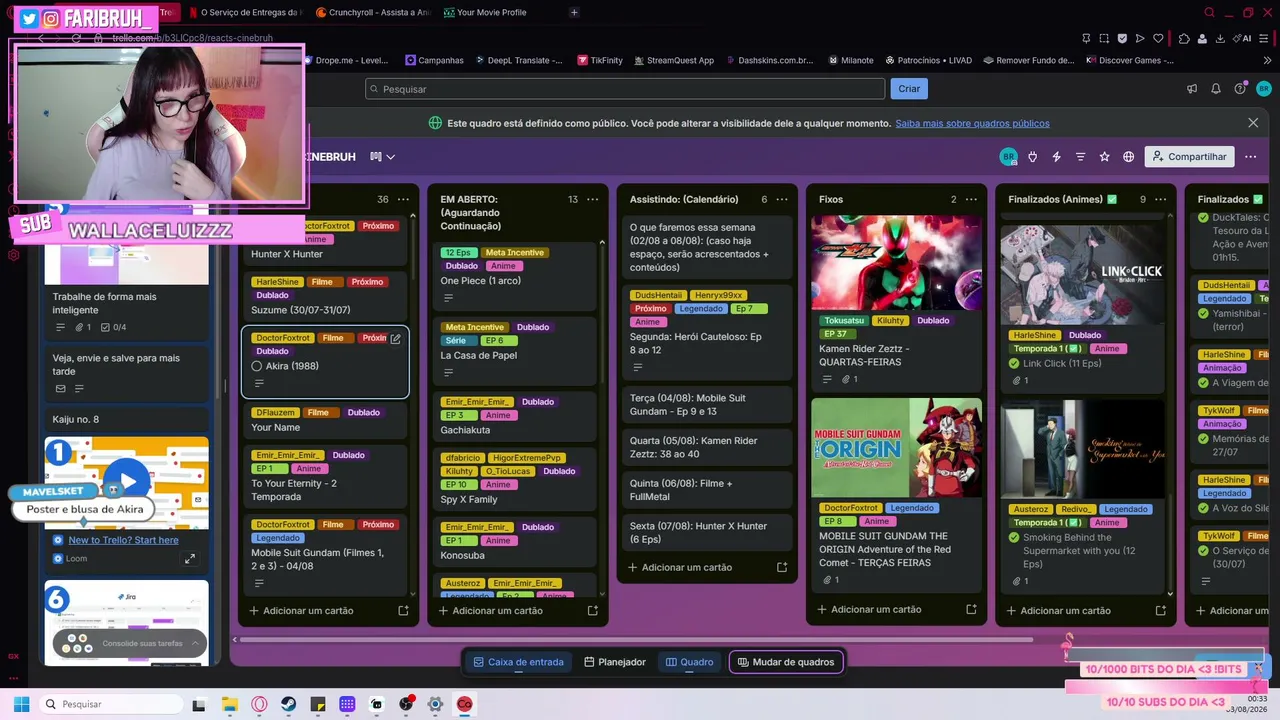Viewport: 1280px width, 720px height.
Task: Open the Fixos list actions menu
Action: point(971,199)
